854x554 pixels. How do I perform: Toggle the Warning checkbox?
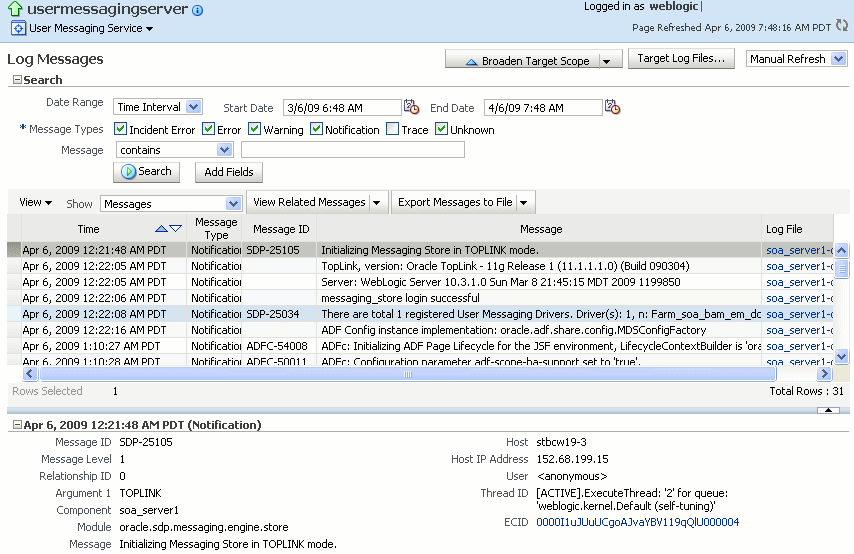click(x=254, y=129)
